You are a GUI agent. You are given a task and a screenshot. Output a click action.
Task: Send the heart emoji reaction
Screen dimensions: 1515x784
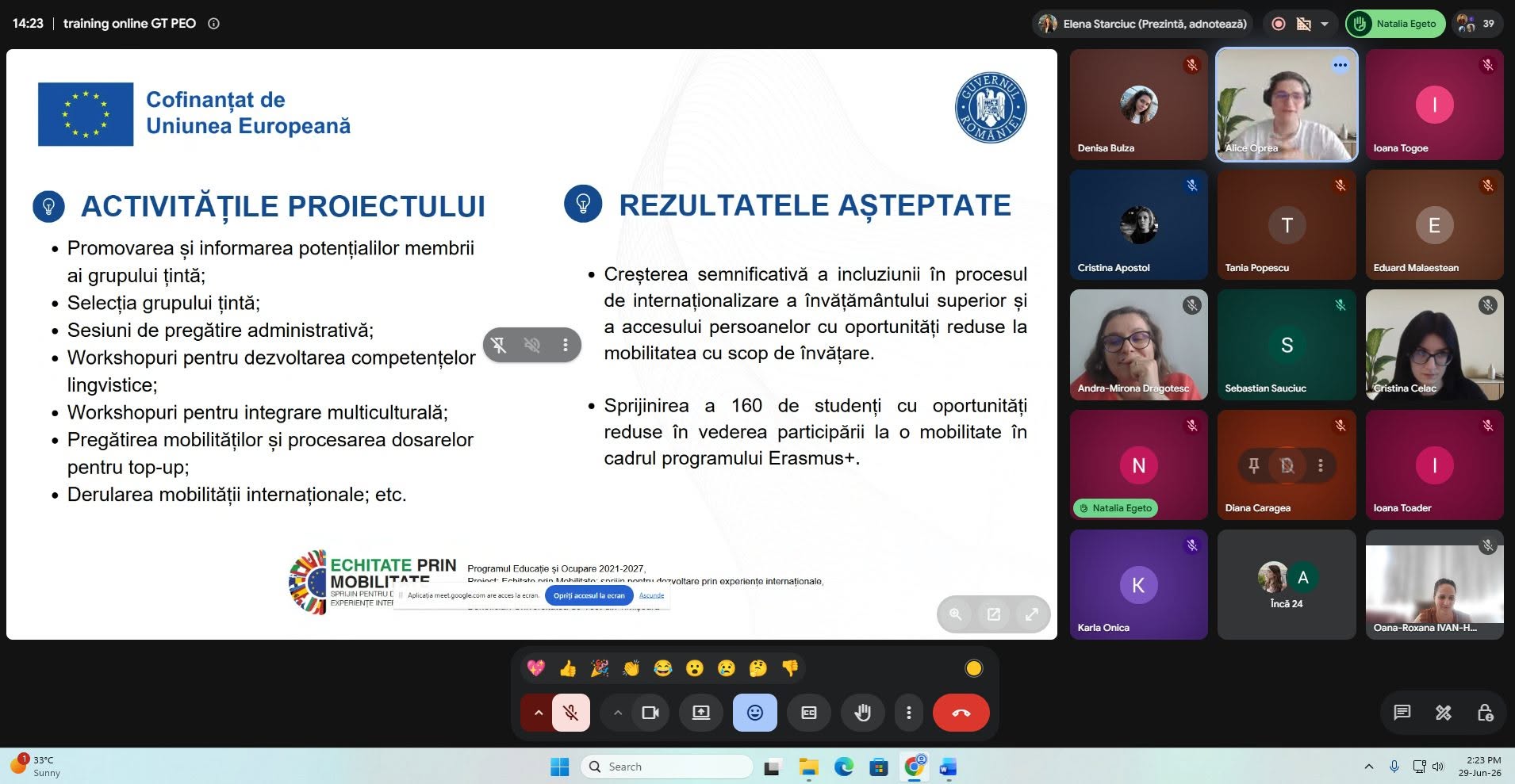tap(536, 668)
